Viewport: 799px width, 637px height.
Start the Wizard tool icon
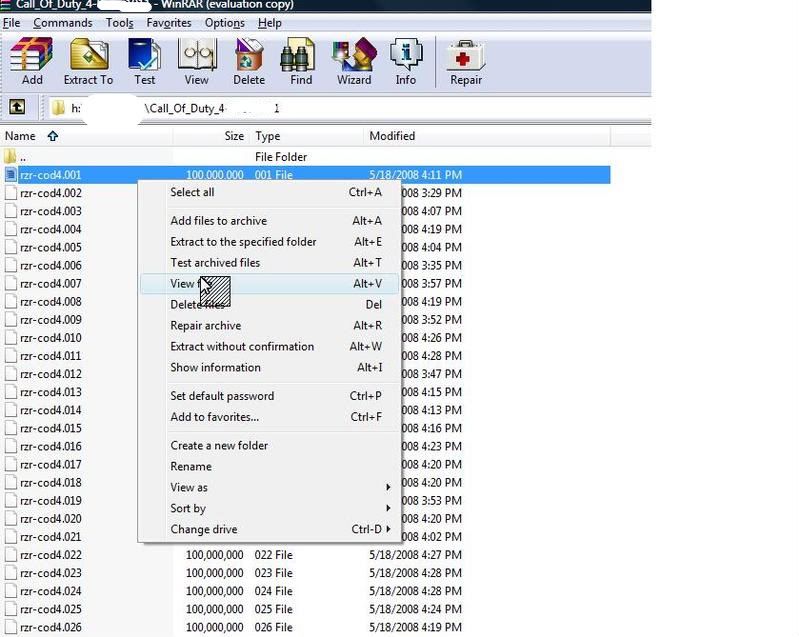click(x=353, y=62)
